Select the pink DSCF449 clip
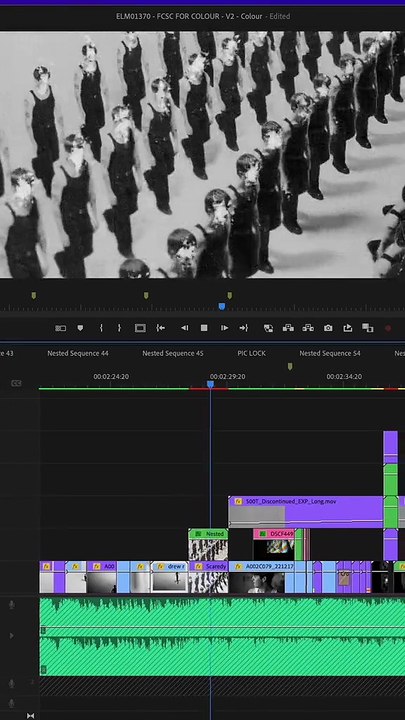The height and width of the screenshot is (720, 405). tap(274, 545)
